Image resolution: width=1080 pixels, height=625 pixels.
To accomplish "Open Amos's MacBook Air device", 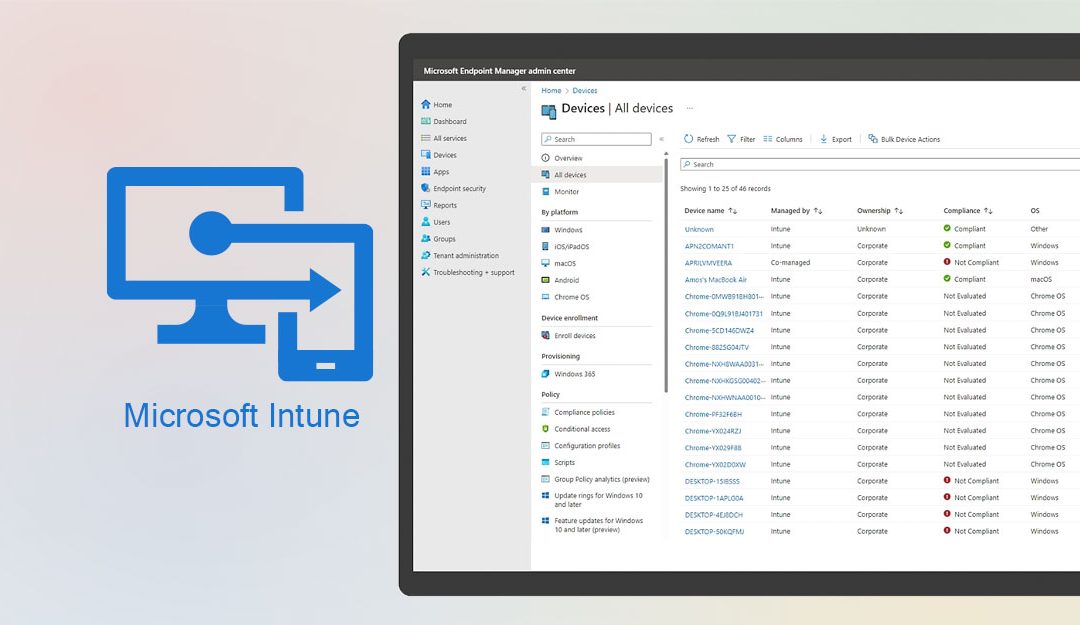I will 716,280.
